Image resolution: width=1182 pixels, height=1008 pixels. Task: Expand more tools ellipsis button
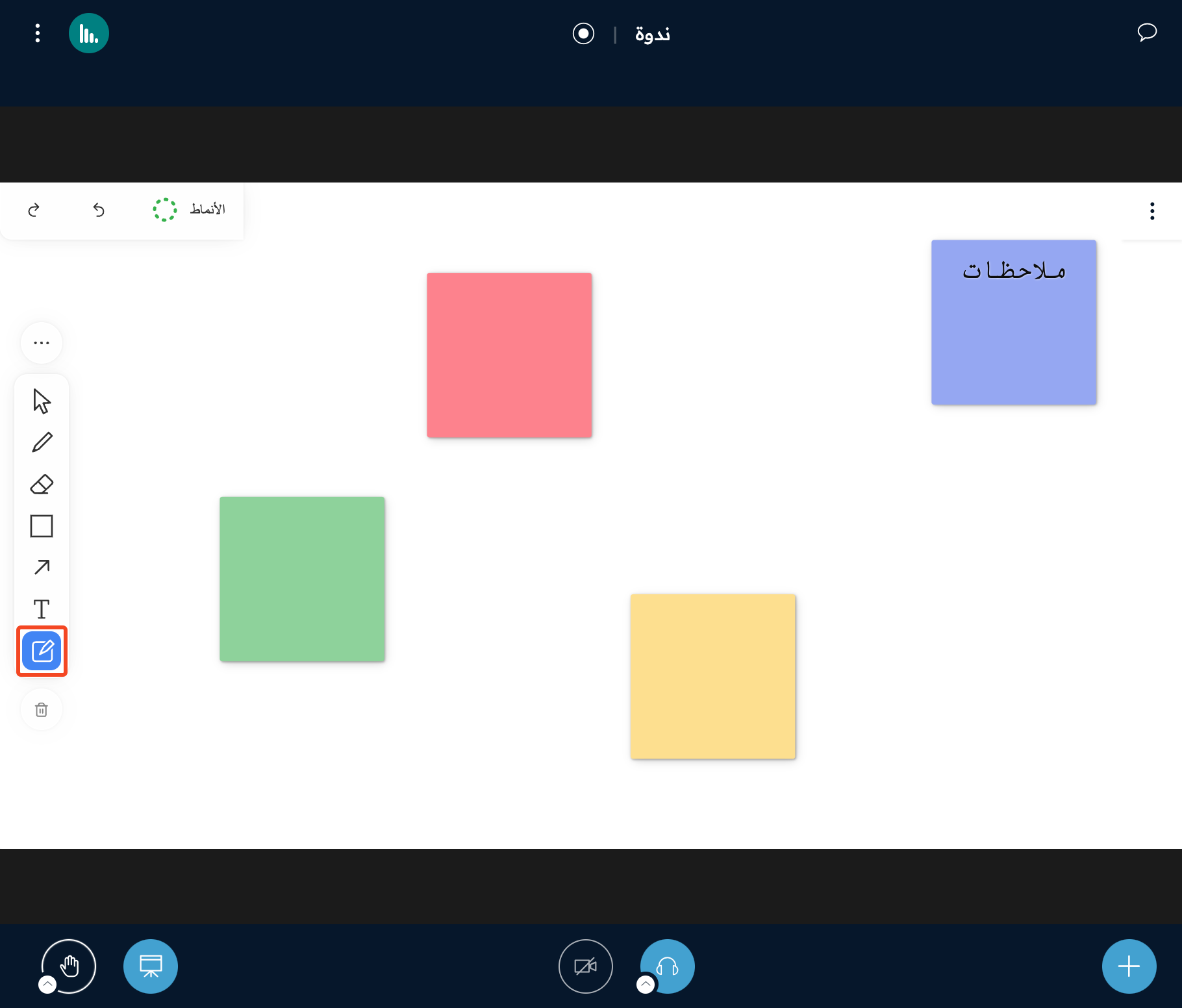point(42,343)
